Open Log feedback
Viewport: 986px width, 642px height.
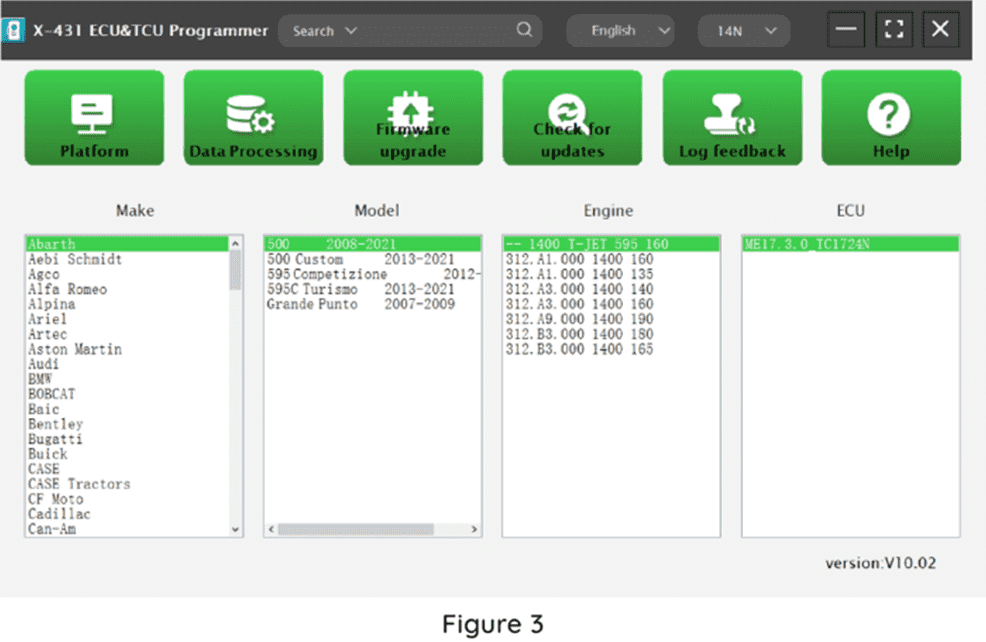point(732,118)
